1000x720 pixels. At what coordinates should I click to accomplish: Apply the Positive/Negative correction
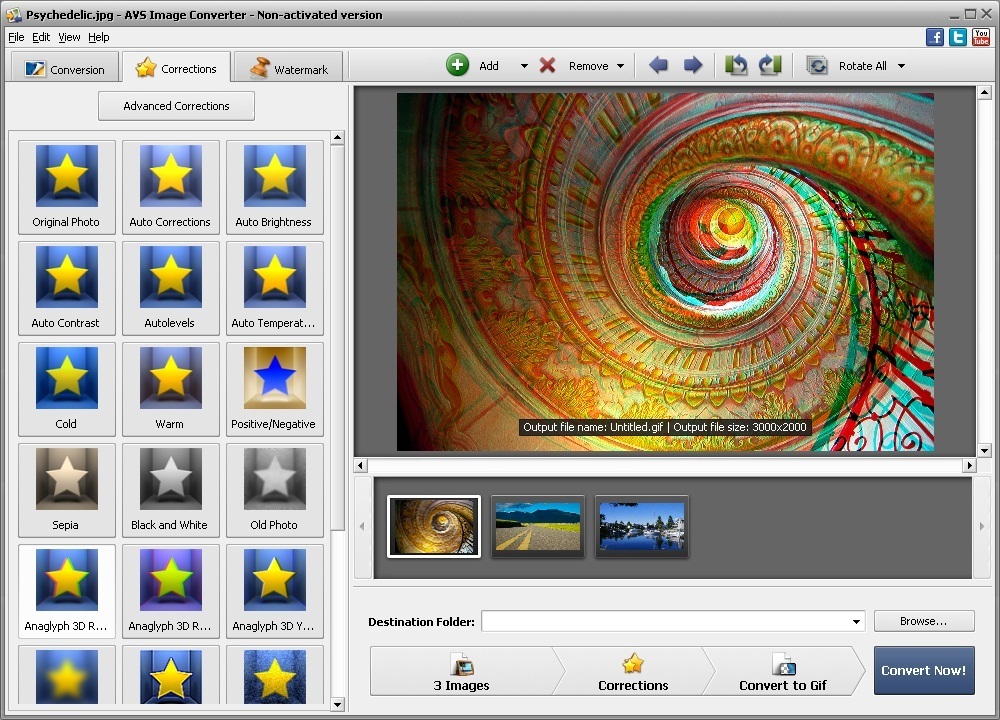[274, 388]
